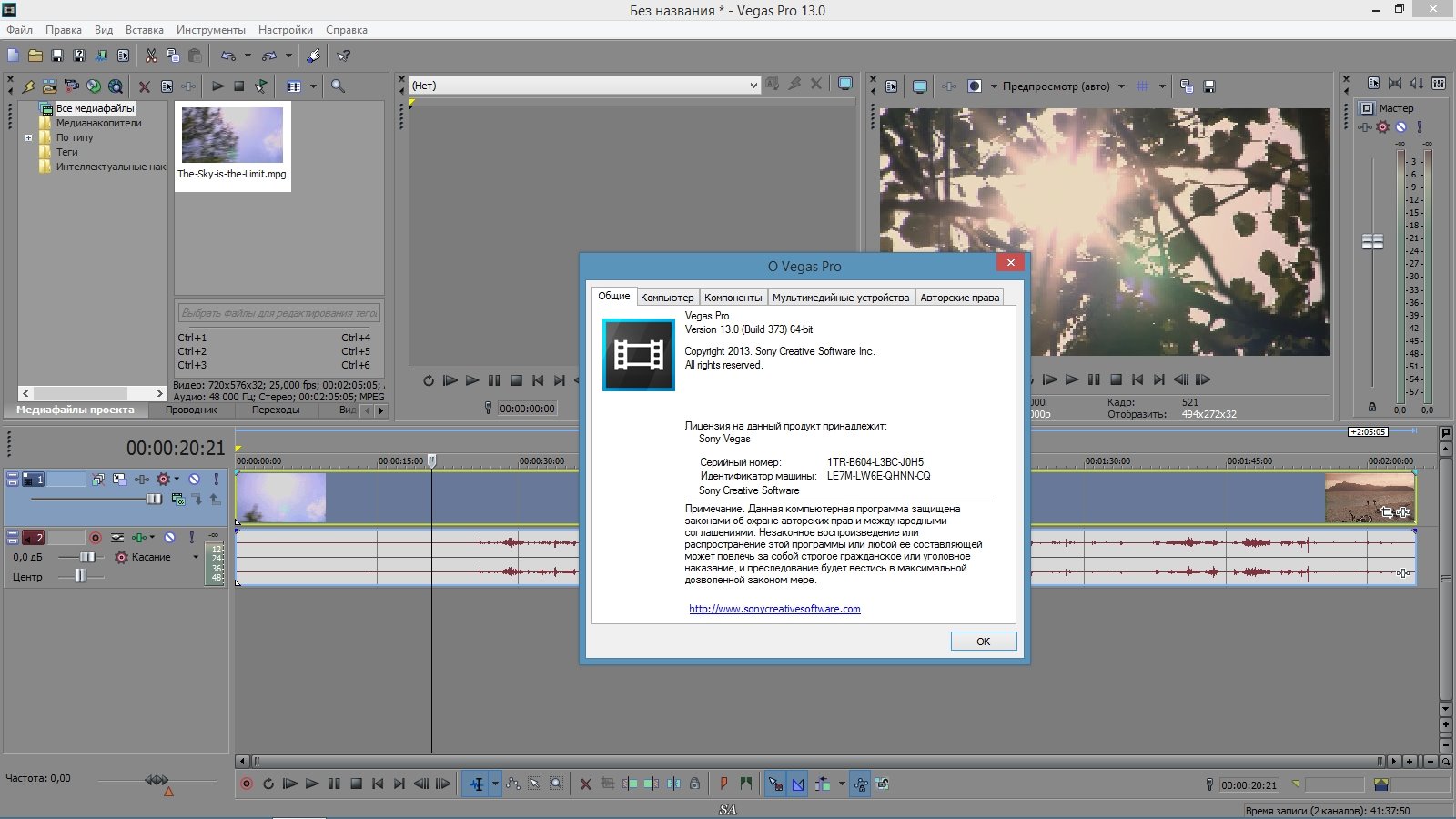Image resolution: width=1456 pixels, height=819 pixels.
Task: Click the Record button in timeline transport bar
Action: 246,784
